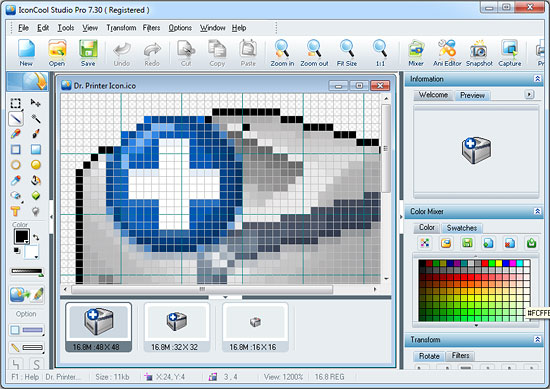Click the Color Mixer save palette icon

(x=467, y=243)
